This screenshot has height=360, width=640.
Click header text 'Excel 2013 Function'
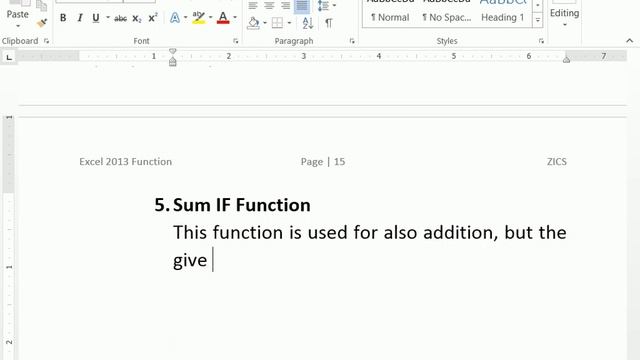[125, 162]
